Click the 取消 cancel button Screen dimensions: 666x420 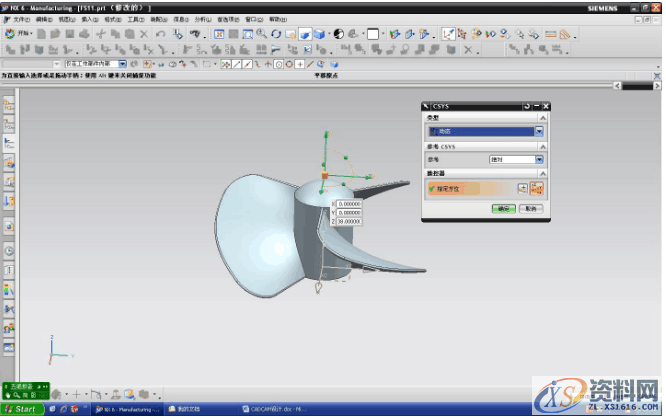pyautogui.click(x=531, y=209)
